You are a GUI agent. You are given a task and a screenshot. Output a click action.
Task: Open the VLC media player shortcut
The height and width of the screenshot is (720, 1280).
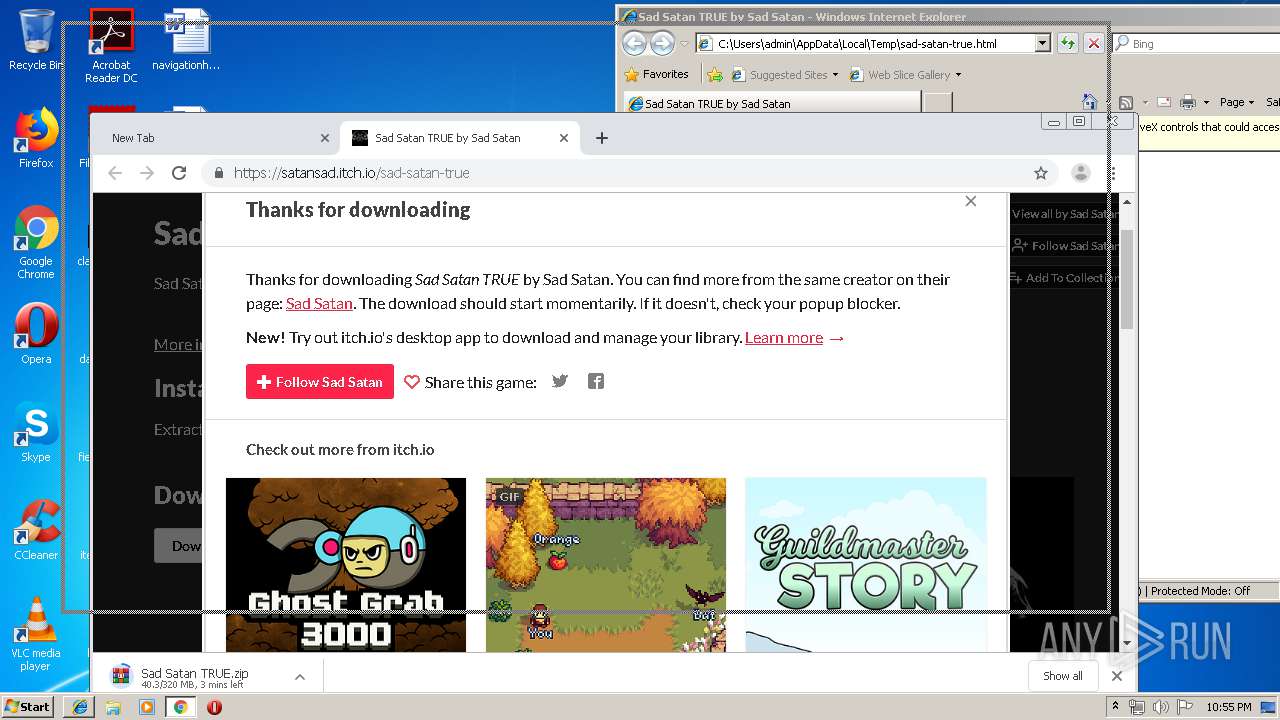tap(36, 634)
